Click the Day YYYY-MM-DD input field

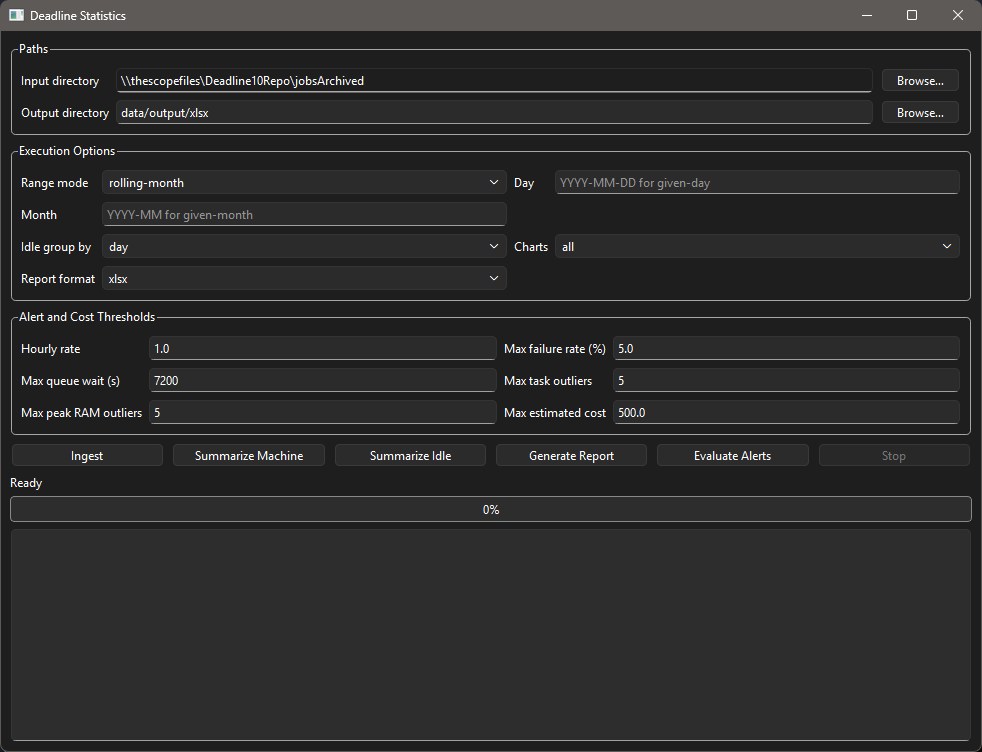(x=757, y=182)
